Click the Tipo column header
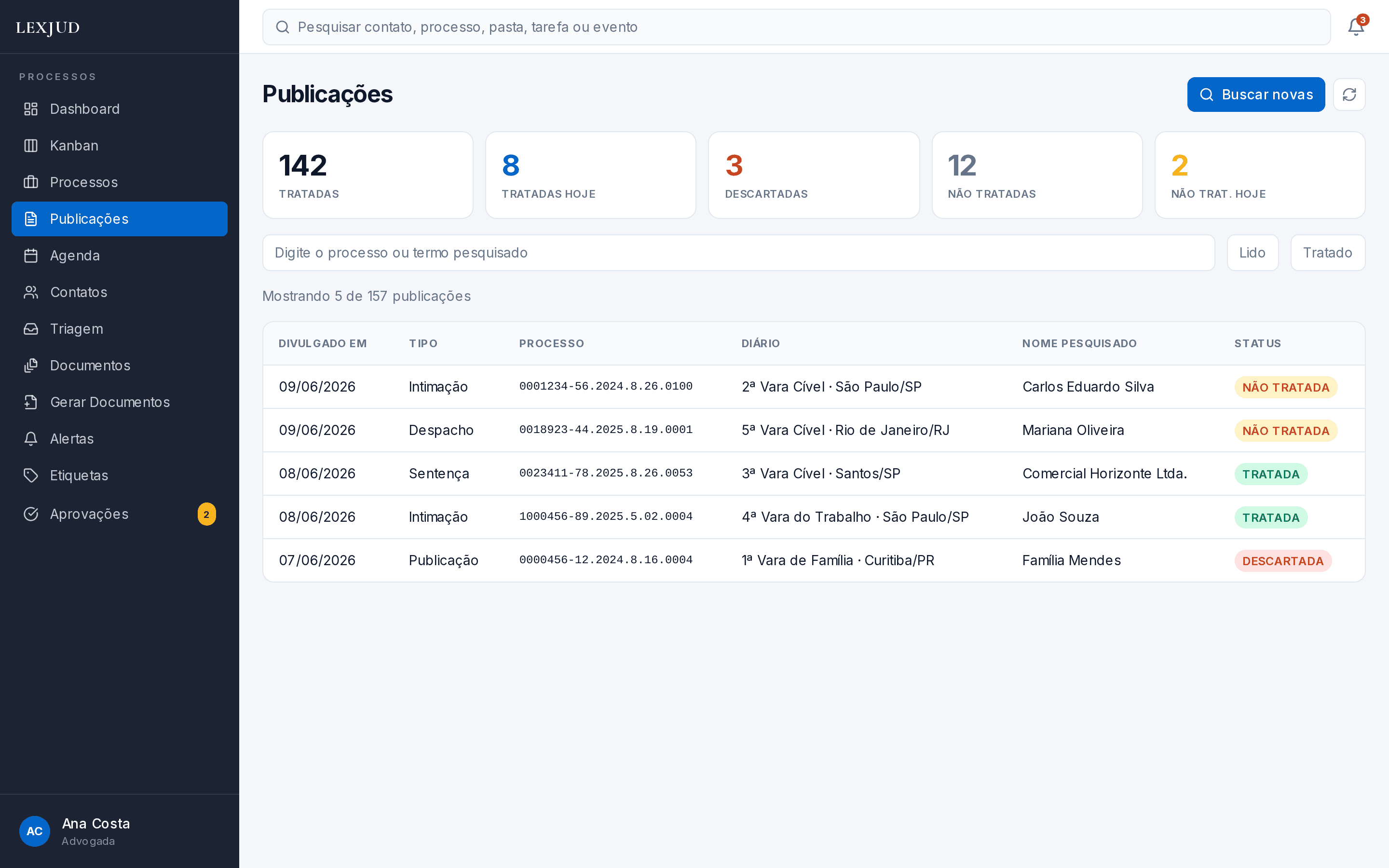The image size is (1389, 868). pos(423,343)
